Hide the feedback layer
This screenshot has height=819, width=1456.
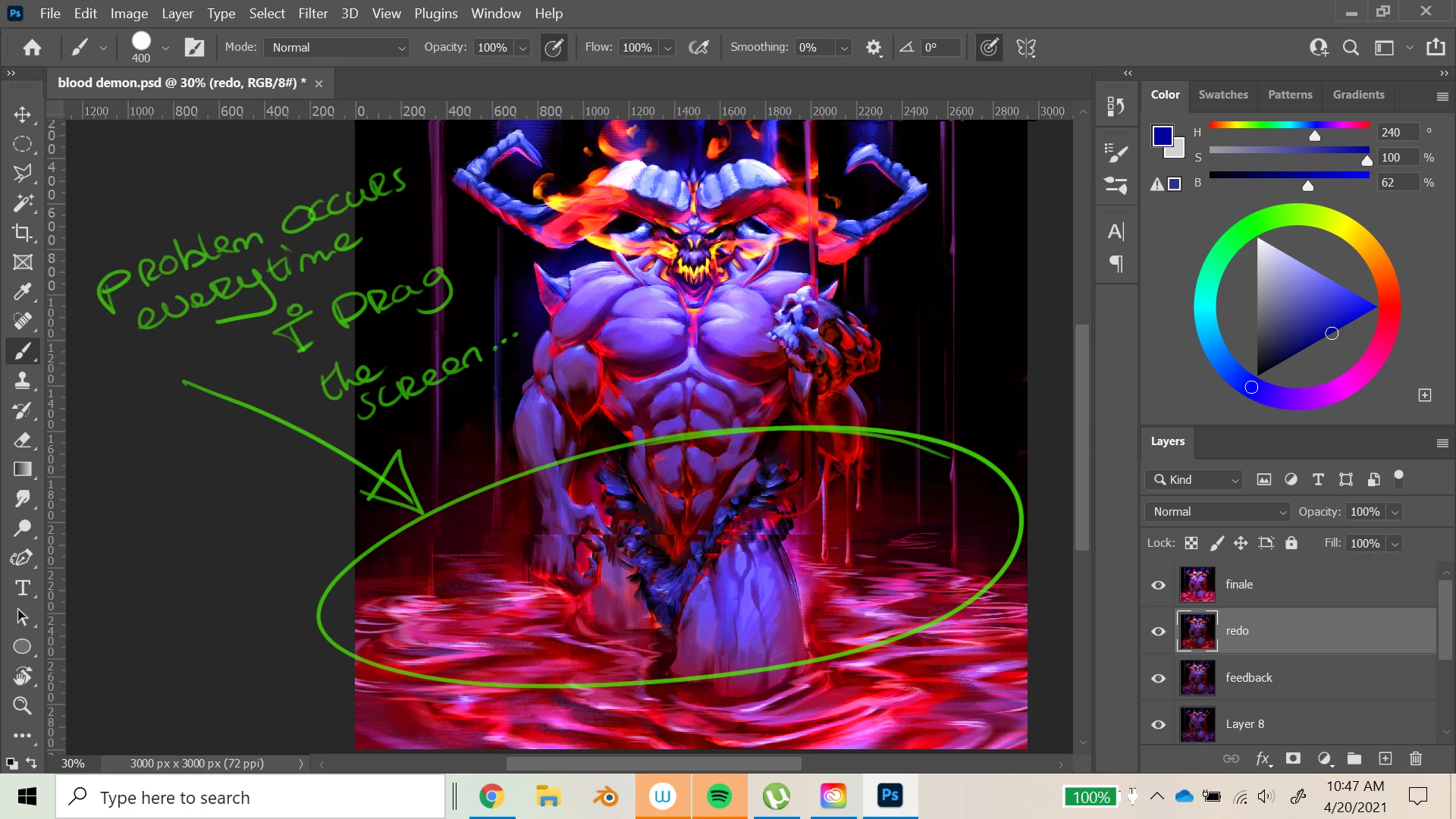click(1158, 678)
